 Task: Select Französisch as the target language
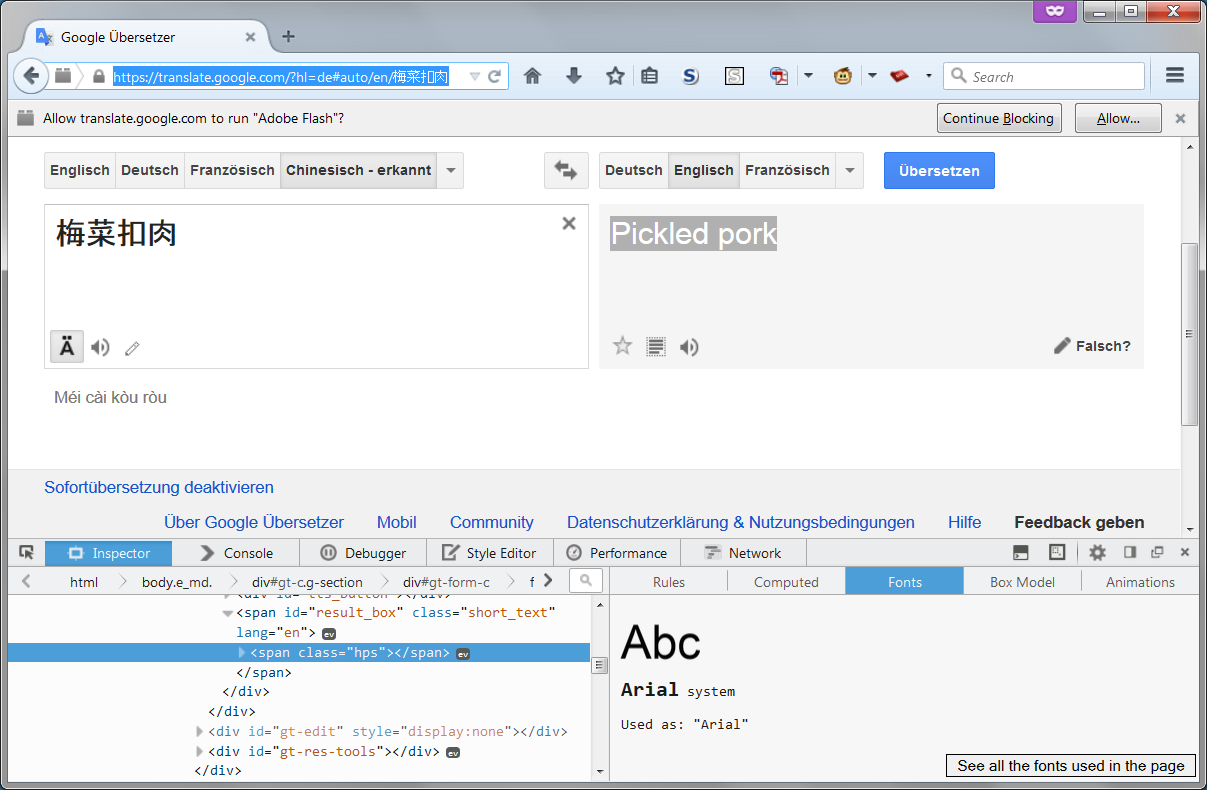click(x=787, y=171)
